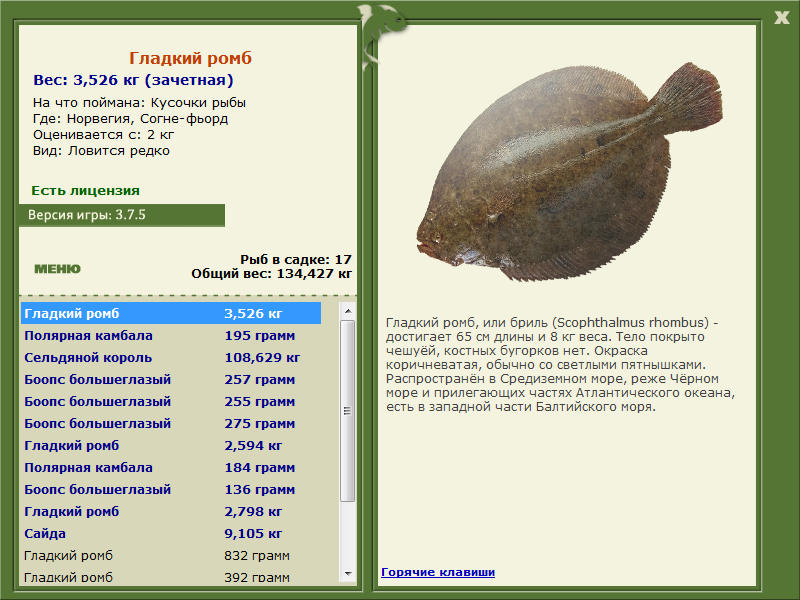This screenshot has width=800, height=600.
Task: Select Боопс большеглазый 255 грамм row
Action: pyautogui.click(x=171, y=402)
